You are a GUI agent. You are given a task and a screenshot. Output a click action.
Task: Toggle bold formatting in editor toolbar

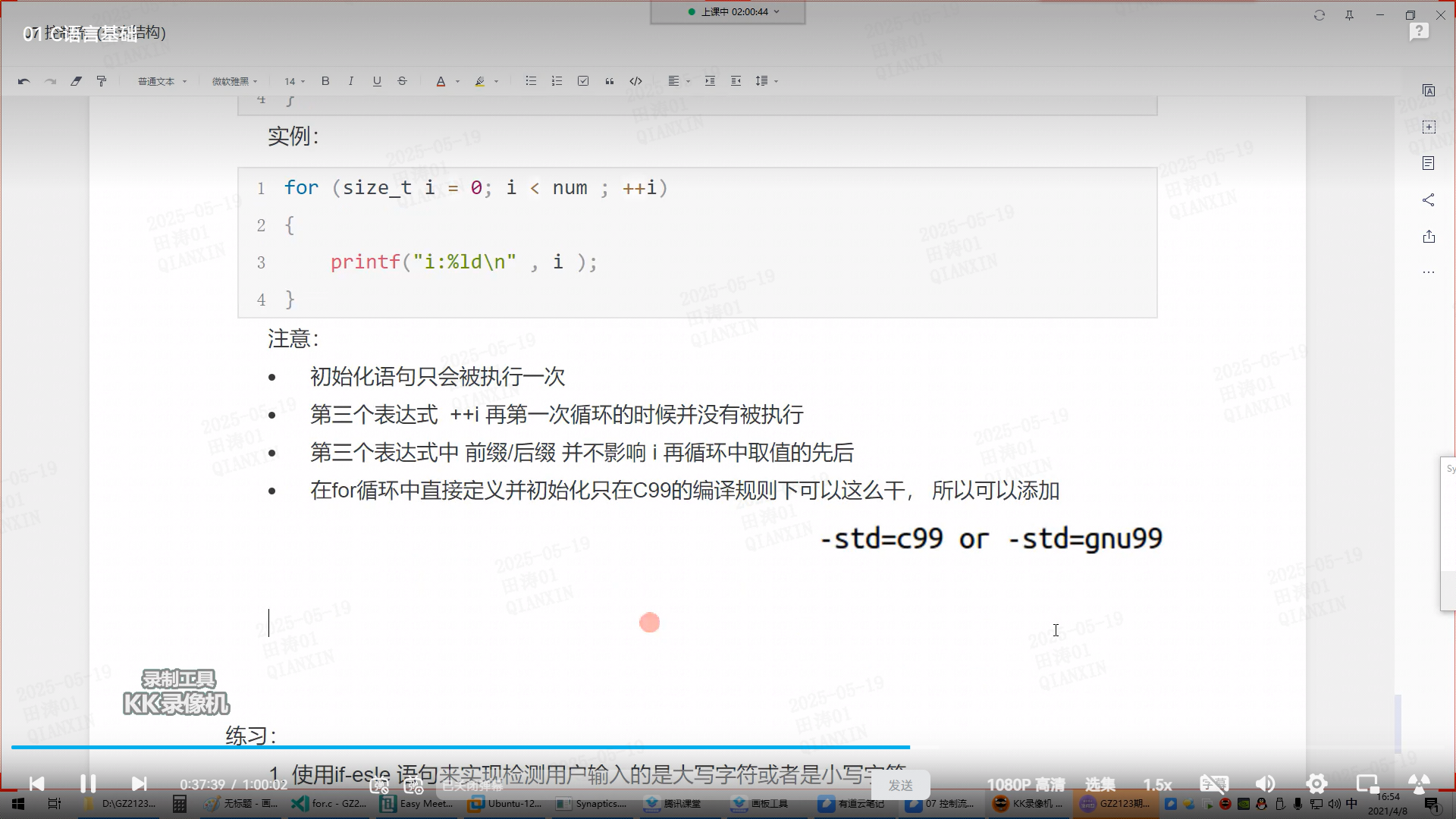coord(325,81)
